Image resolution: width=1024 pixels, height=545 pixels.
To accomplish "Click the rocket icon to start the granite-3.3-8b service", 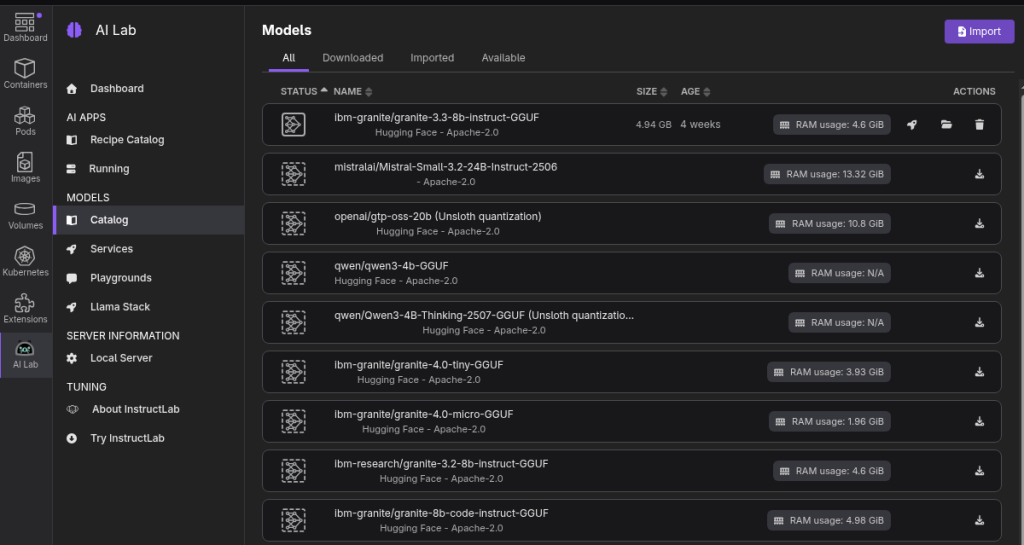I will click(912, 125).
